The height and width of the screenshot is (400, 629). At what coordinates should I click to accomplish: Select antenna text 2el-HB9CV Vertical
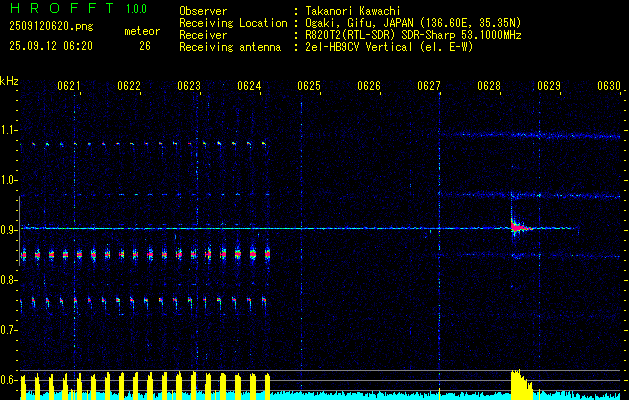[359, 47]
